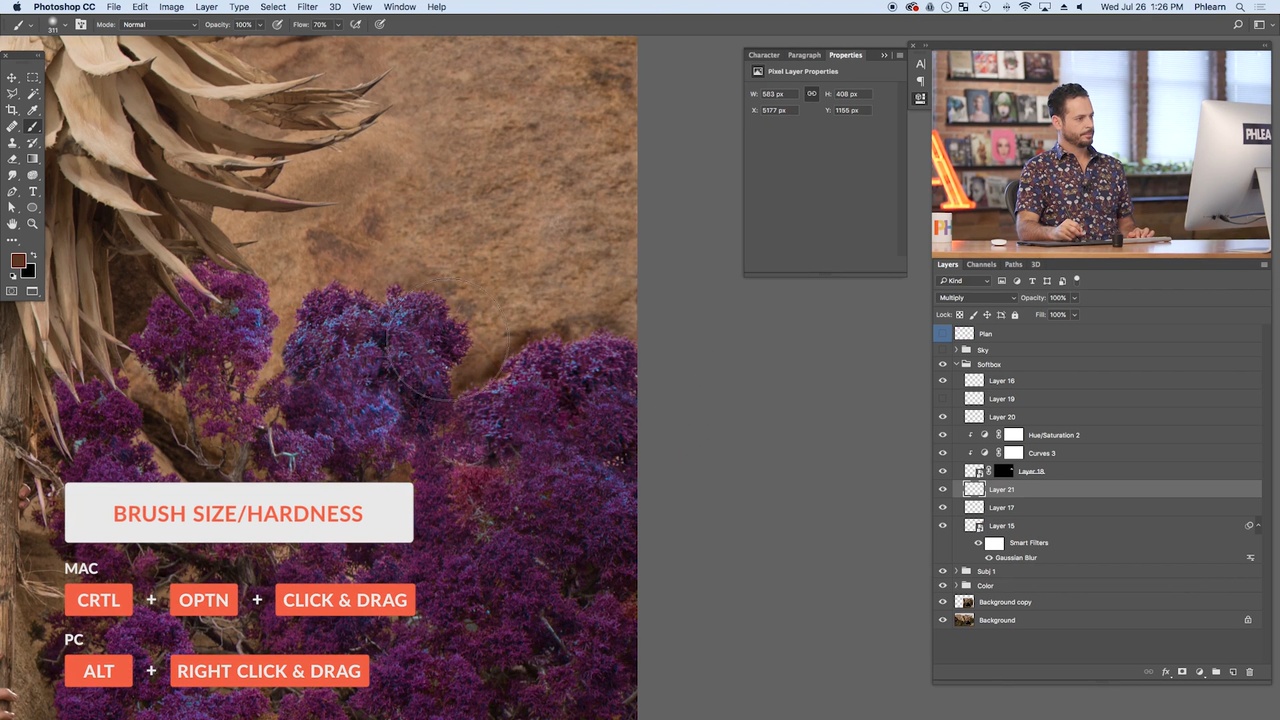Viewport: 1280px width, 720px height.
Task: Collapse Layer 15 smart filter effects
Action: [1258, 526]
